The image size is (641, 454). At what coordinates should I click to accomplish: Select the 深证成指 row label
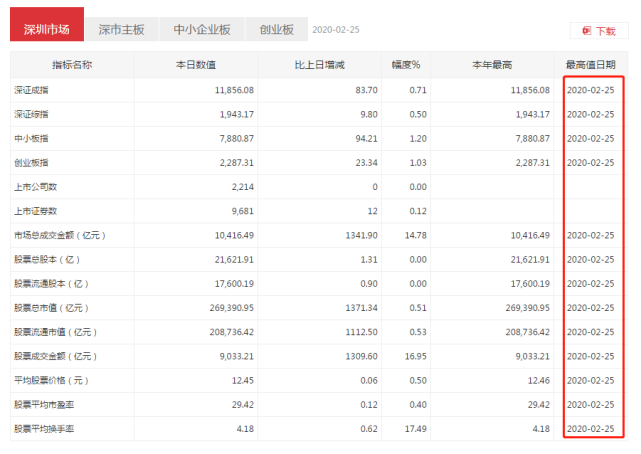(31, 90)
